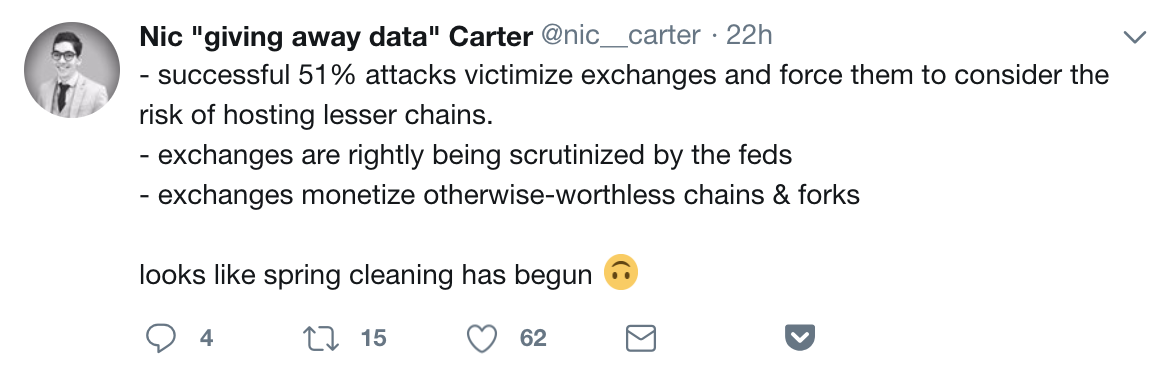The width and height of the screenshot is (1160, 382).
Task: Click the line about exchanges scrutinized by the feds
Action: 466,155
